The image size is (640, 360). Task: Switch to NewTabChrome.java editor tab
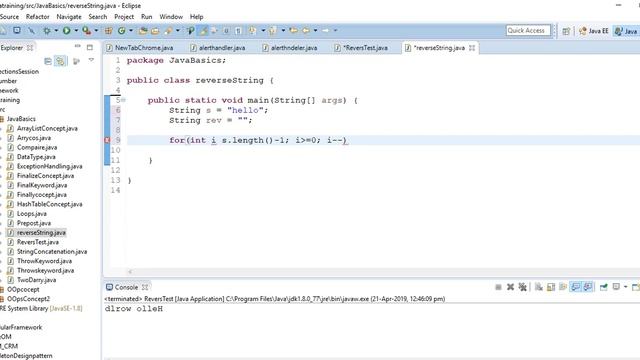[140, 48]
